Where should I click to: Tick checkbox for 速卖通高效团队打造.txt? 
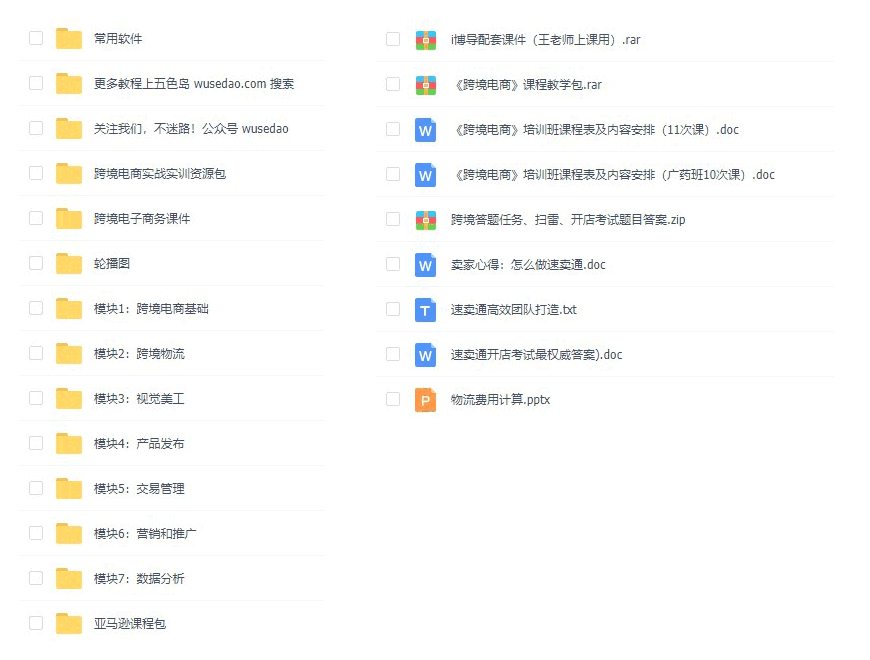[x=393, y=309]
